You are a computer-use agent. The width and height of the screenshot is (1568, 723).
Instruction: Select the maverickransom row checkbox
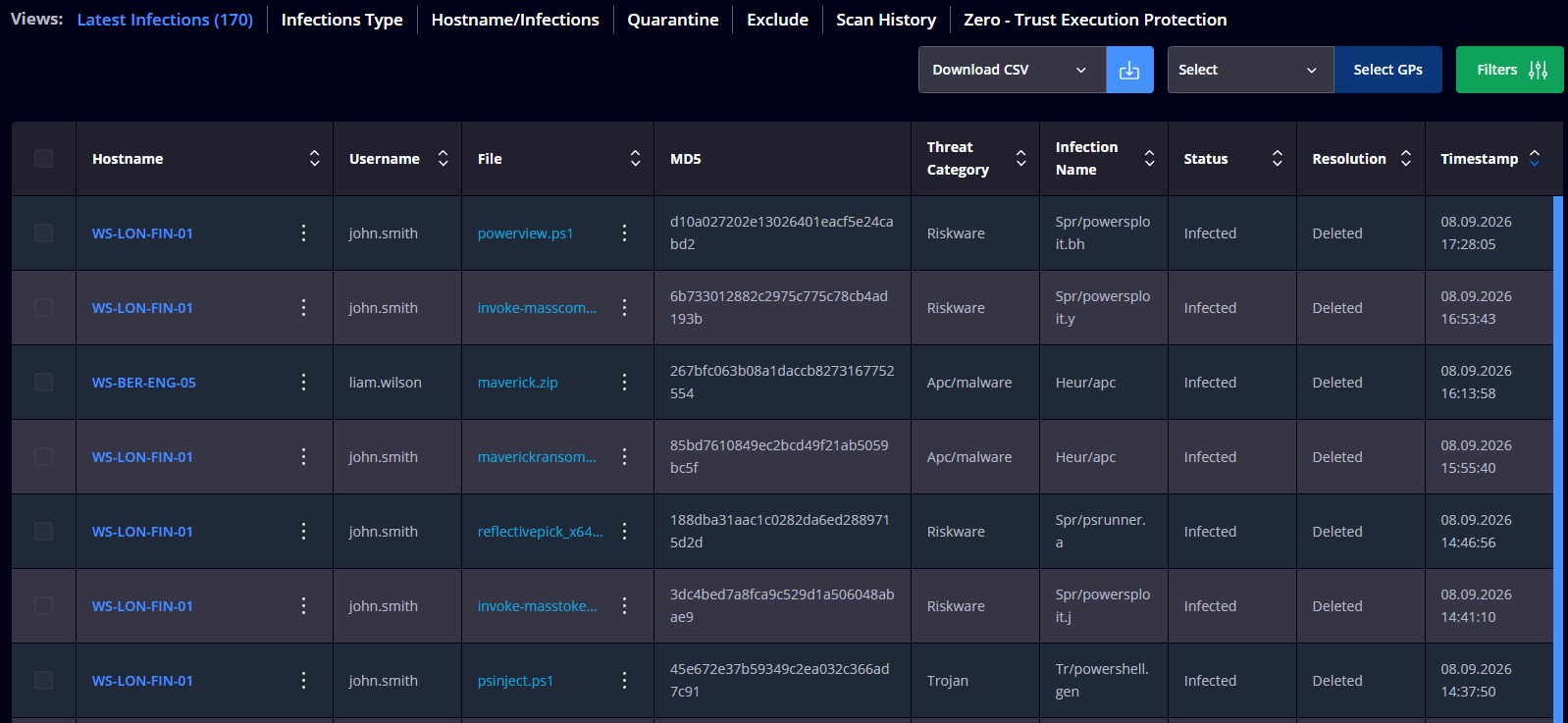coord(43,456)
